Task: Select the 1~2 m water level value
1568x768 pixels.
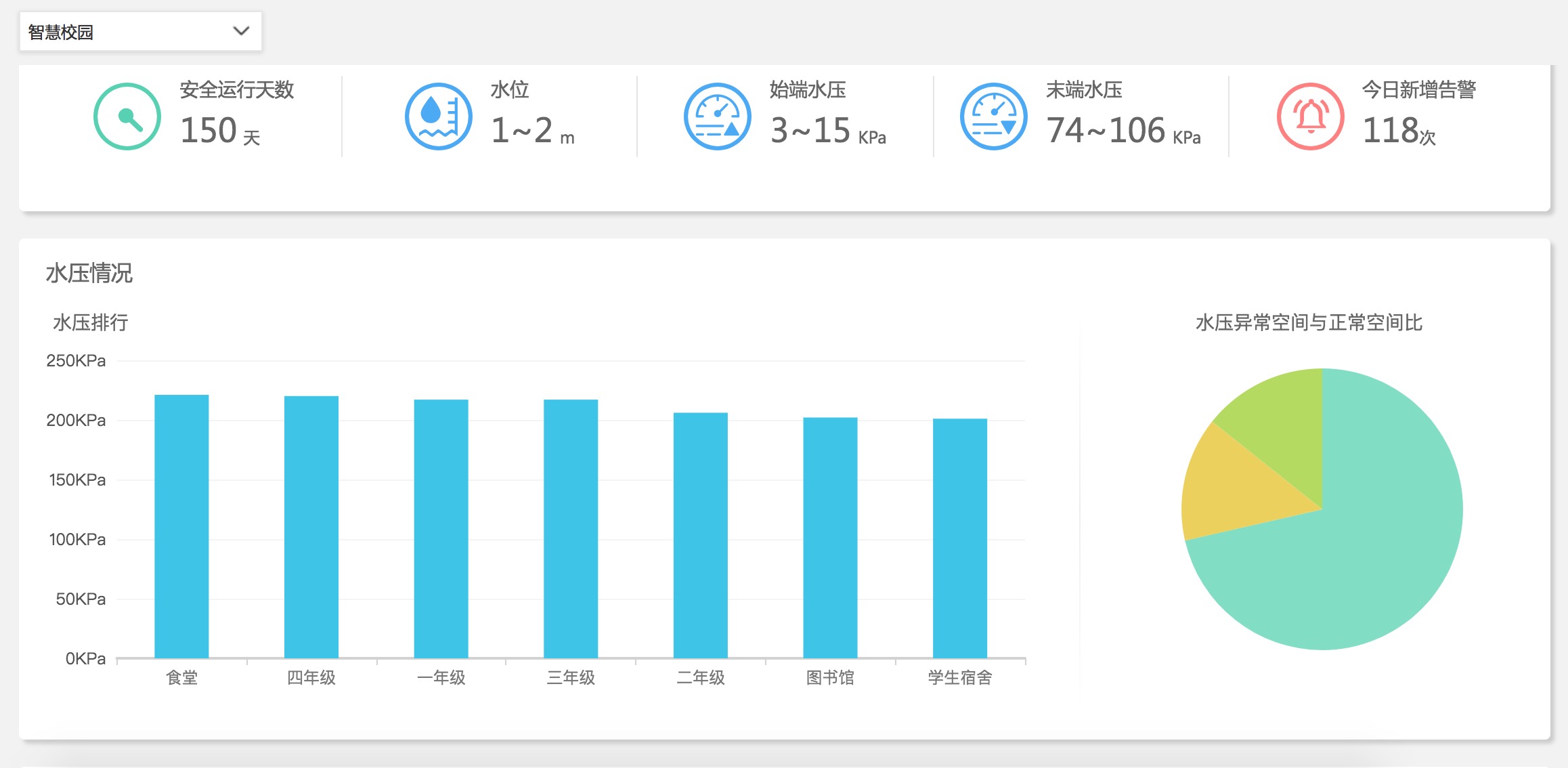Action: (533, 131)
